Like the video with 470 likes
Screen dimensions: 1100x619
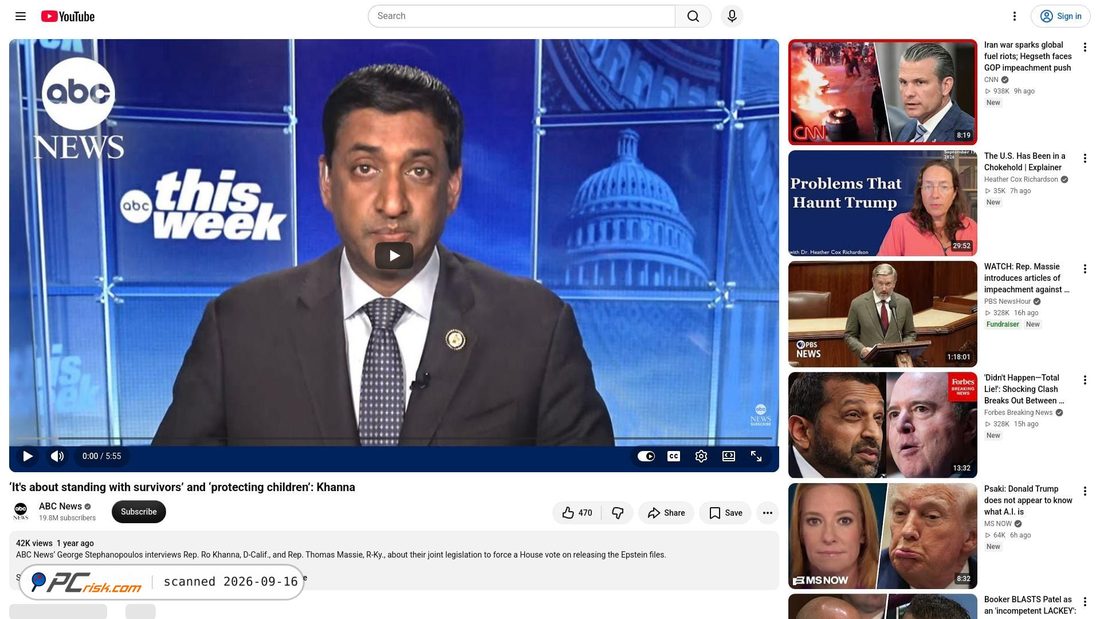pyautogui.click(x=577, y=513)
